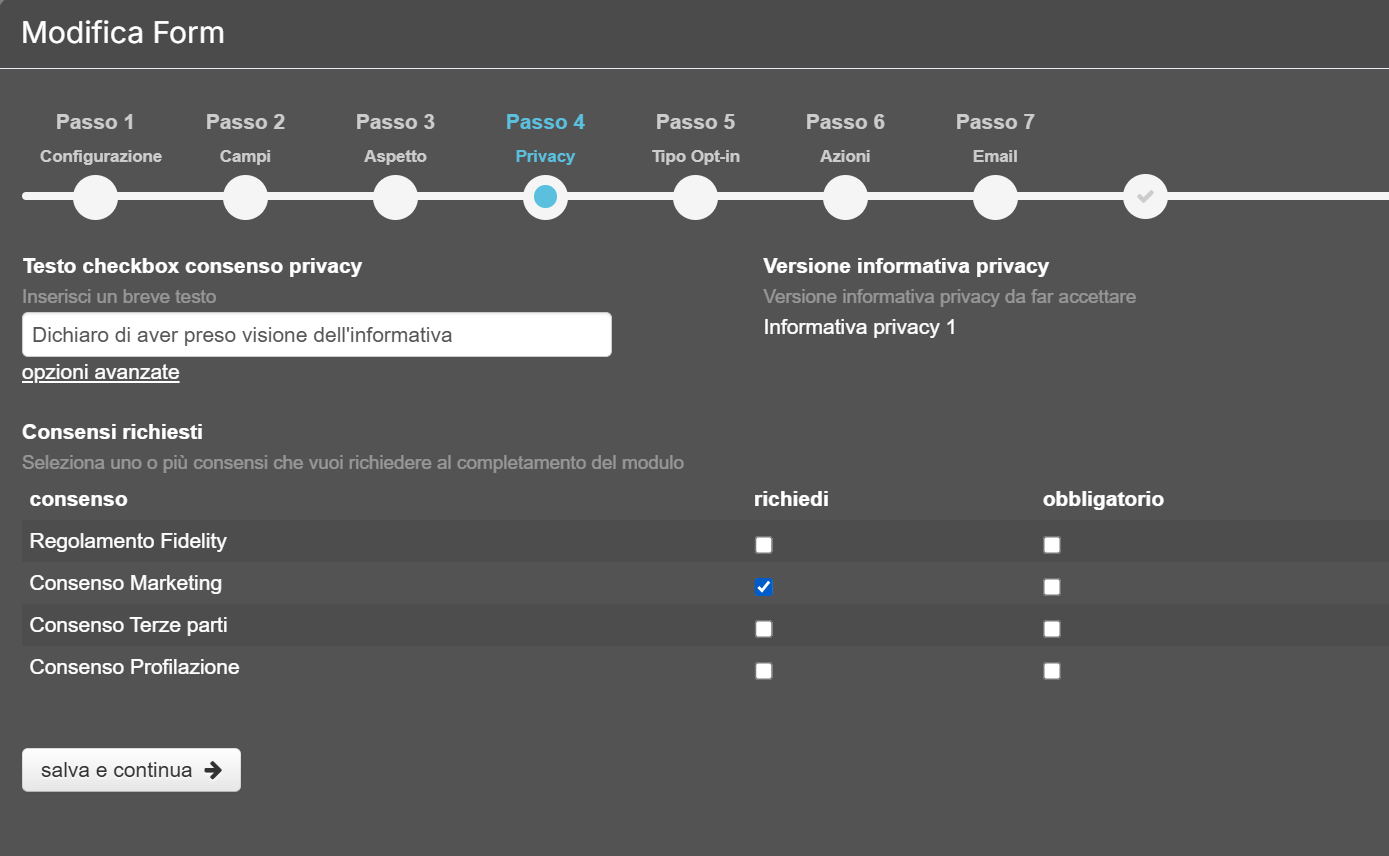Mark Regolamento Fidelity as obbligatorio
Viewport: 1389px width, 856px height.
click(1052, 545)
